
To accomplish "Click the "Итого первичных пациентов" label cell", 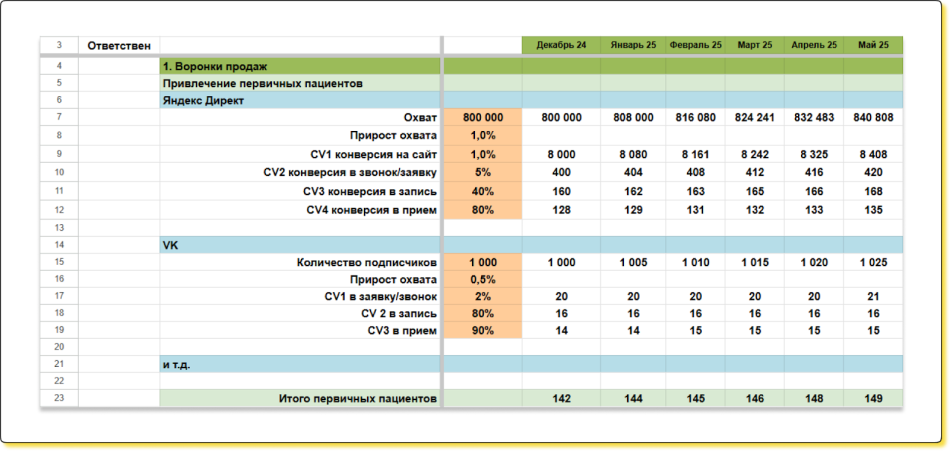I will (299, 399).
